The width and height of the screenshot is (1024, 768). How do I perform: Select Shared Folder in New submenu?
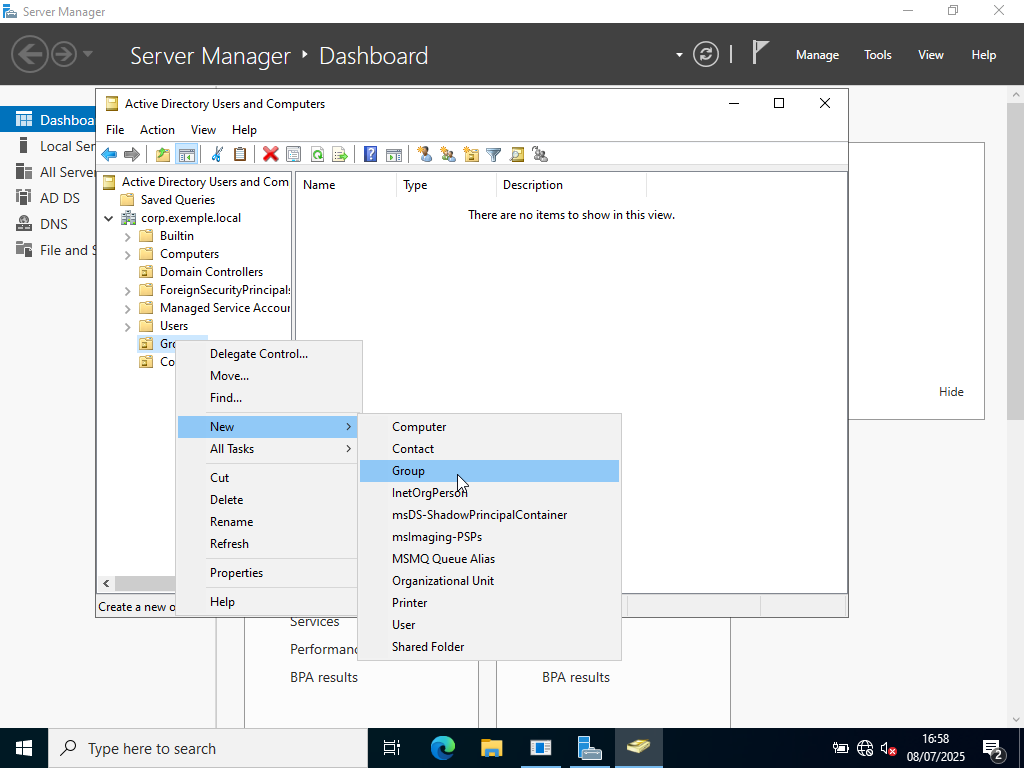(x=489, y=647)
